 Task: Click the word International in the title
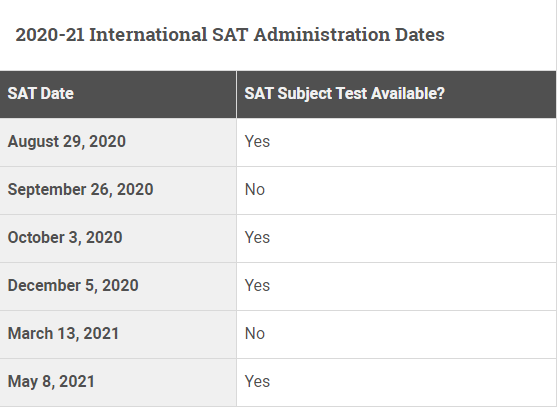148,35
